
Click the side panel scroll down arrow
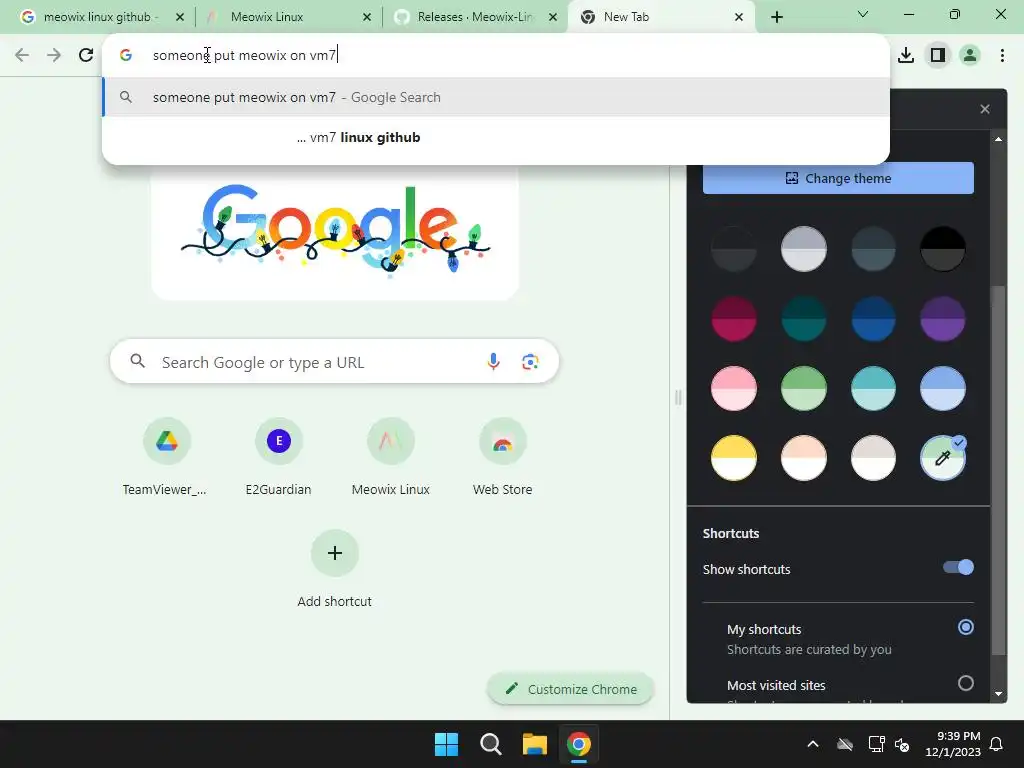click(x=999, y=694)
